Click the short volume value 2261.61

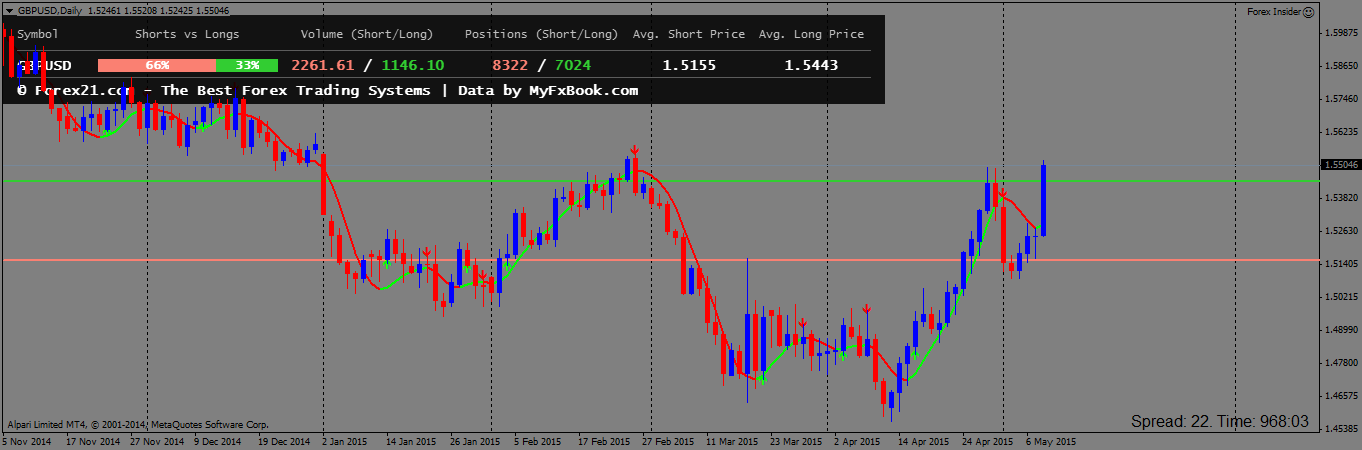pos(323,65)
